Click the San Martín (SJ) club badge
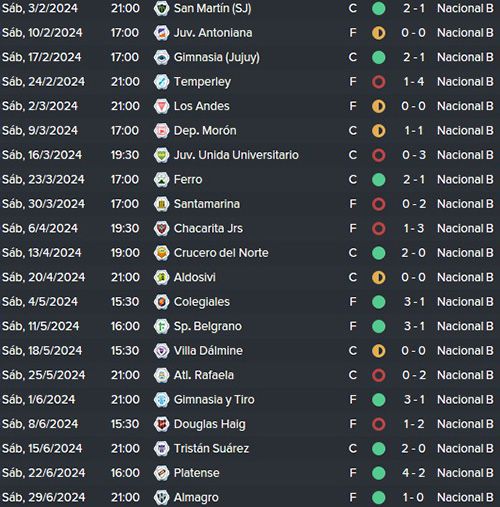 click(x=161, y=8)
